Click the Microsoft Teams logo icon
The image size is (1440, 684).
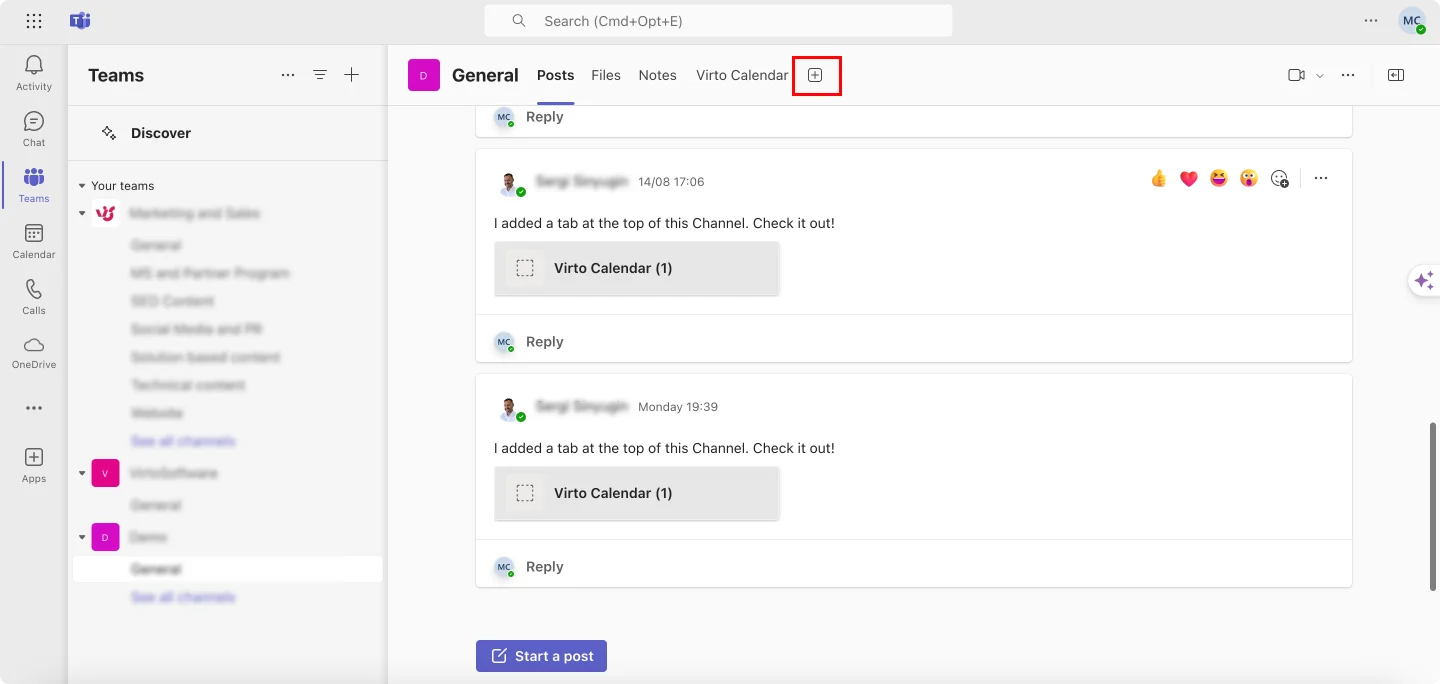(x=80, y=21)
